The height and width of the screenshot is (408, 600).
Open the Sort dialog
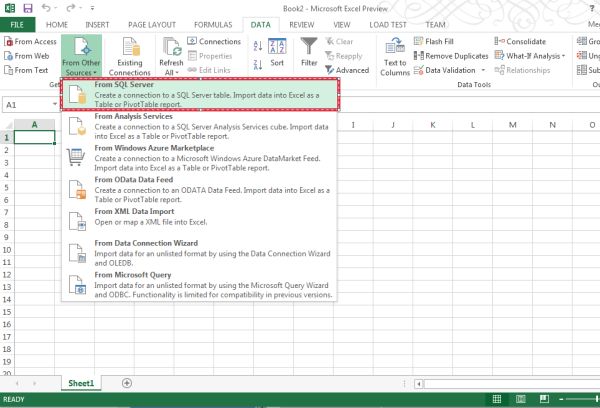click(277, 52)
